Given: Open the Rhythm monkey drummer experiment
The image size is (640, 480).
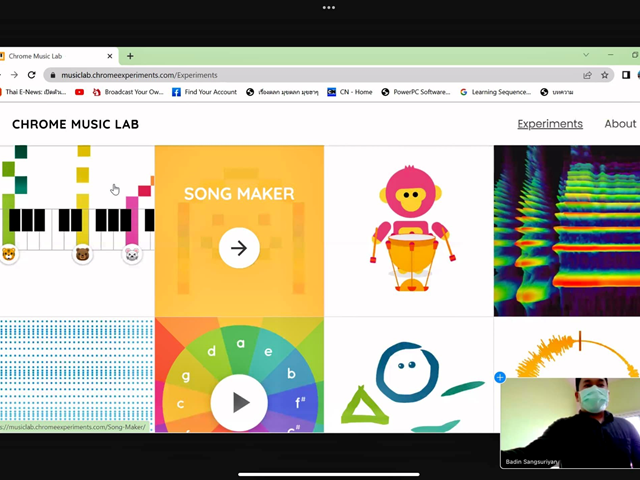Looking at the screenshot, I should click(x=409, y=231).
